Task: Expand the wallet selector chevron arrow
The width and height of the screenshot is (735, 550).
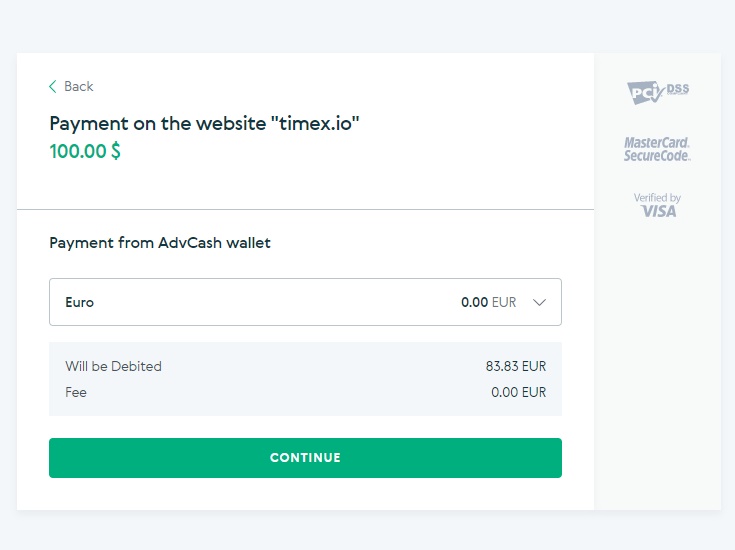Action: click(540, 302)
